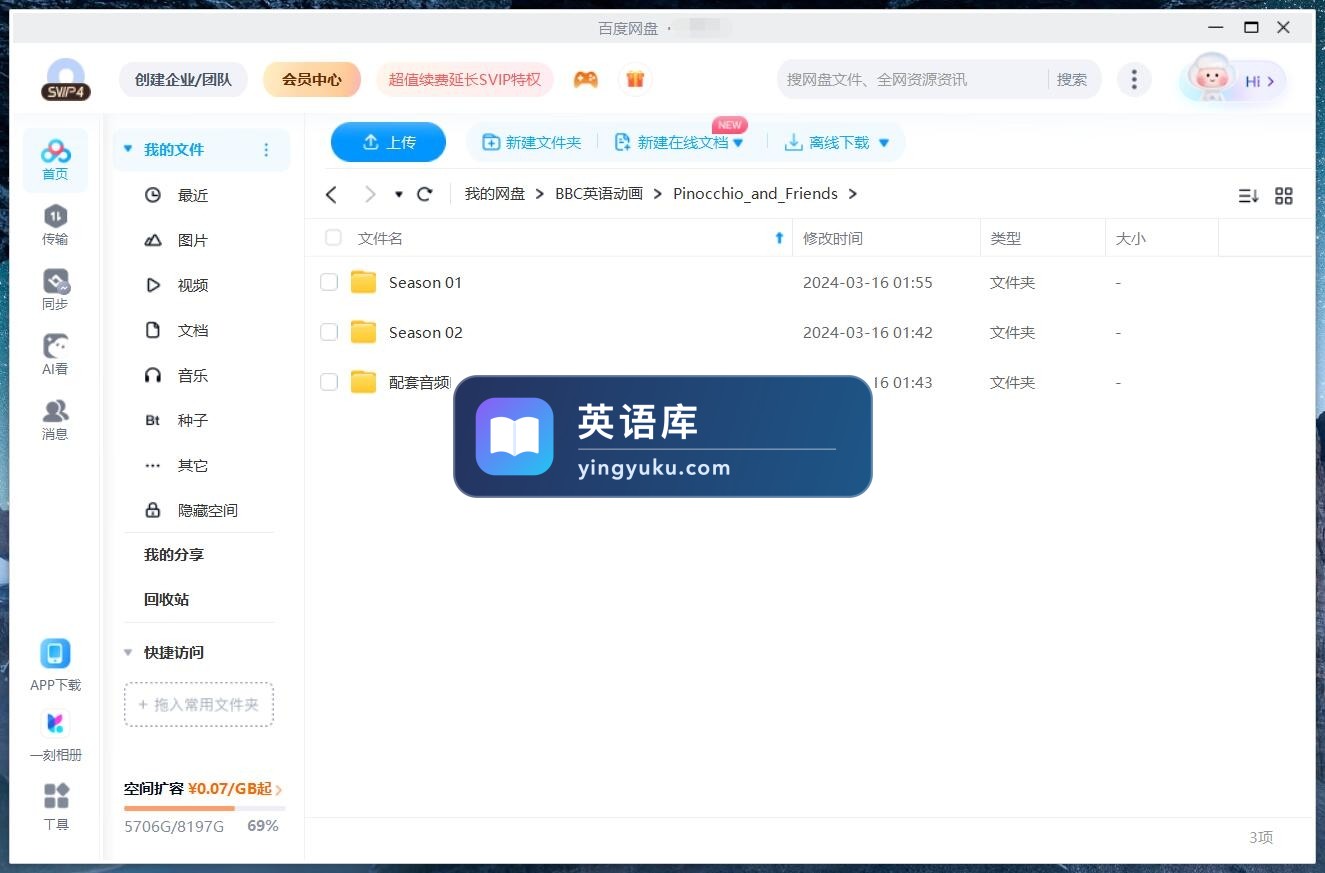Click the game controller icon

(x=586, y=79)
